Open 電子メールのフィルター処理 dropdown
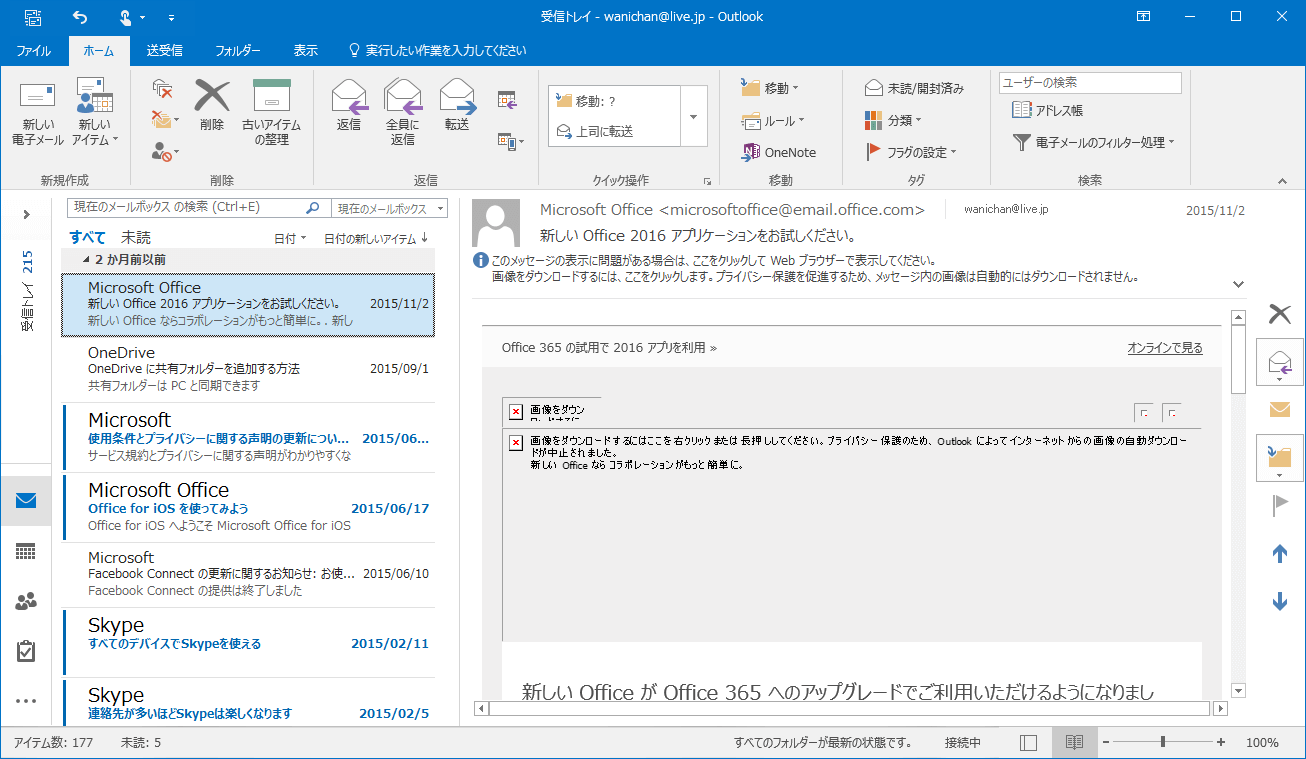Image resolution: width=1306 pixels, height=759 pixels. tap(1094, 143)
